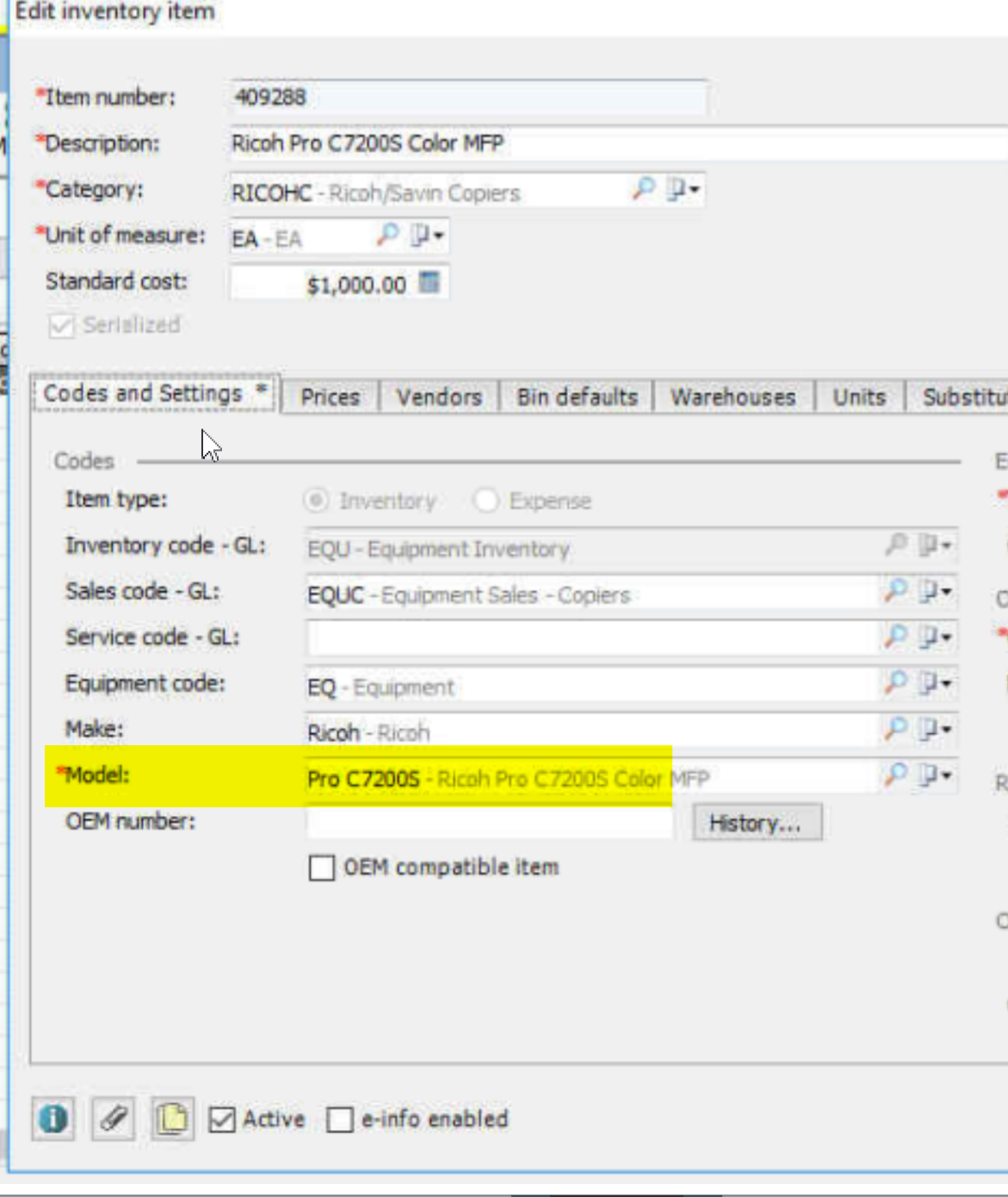The width and height of the screenshot is (1008, 1197).
Task: Look up Service code GL magnifier
Action: pyautogui.click(x=896, y=637)
